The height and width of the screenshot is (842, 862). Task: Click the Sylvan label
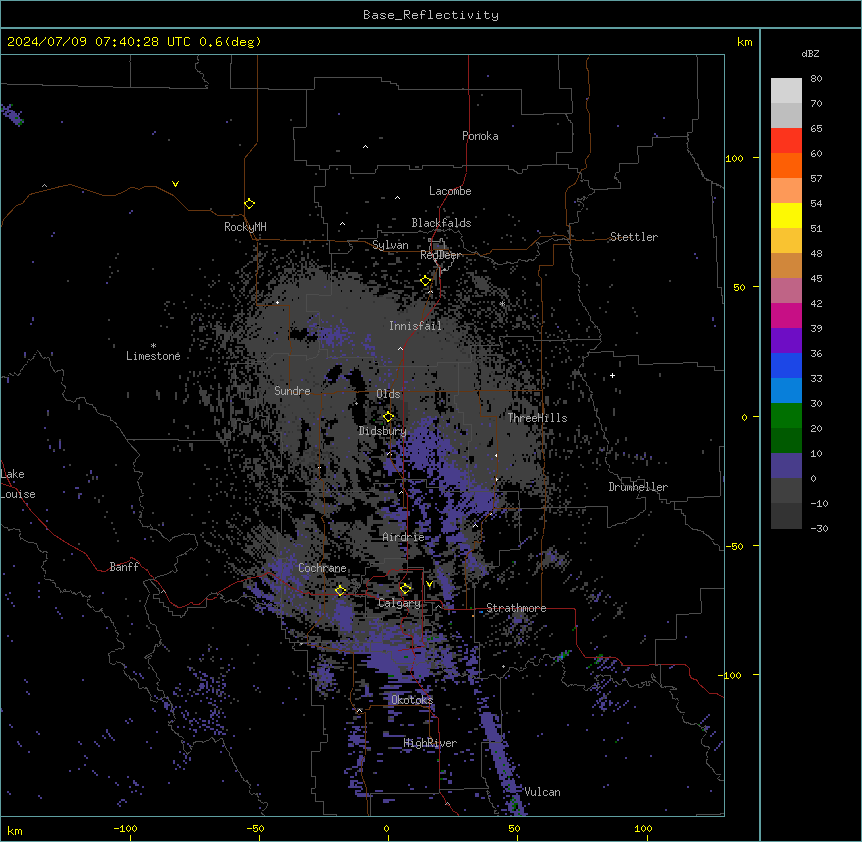pyautogui.click(x=390, y=245)
